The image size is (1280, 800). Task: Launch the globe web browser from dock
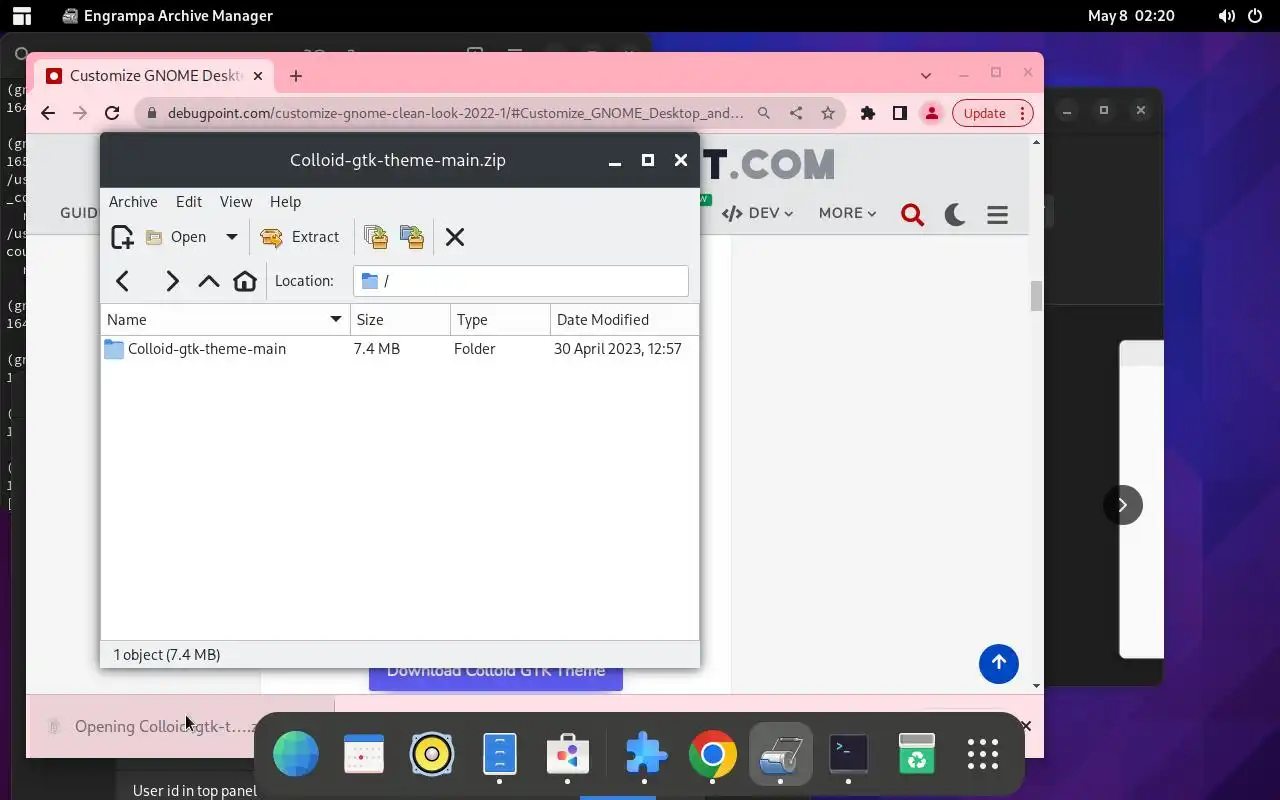[296, 754]
